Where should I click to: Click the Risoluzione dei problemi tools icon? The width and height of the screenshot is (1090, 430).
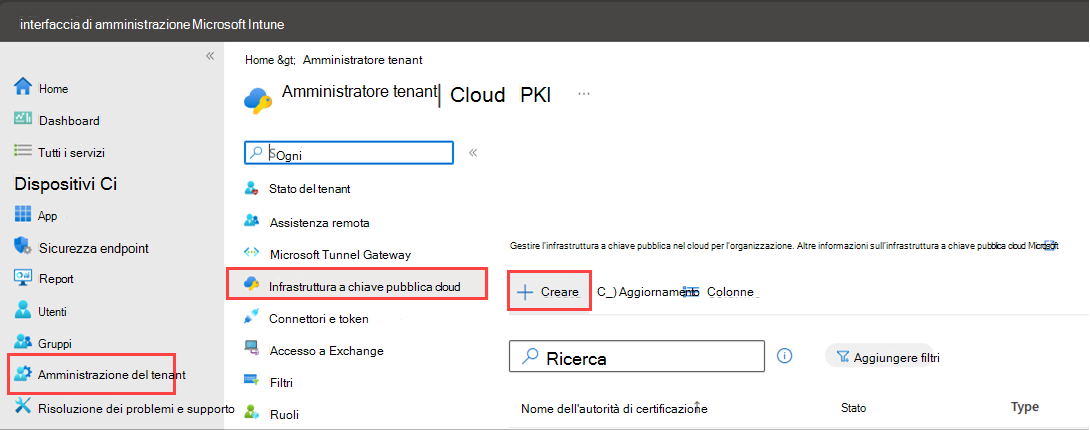pyautogui.click(x=24, y=406)
